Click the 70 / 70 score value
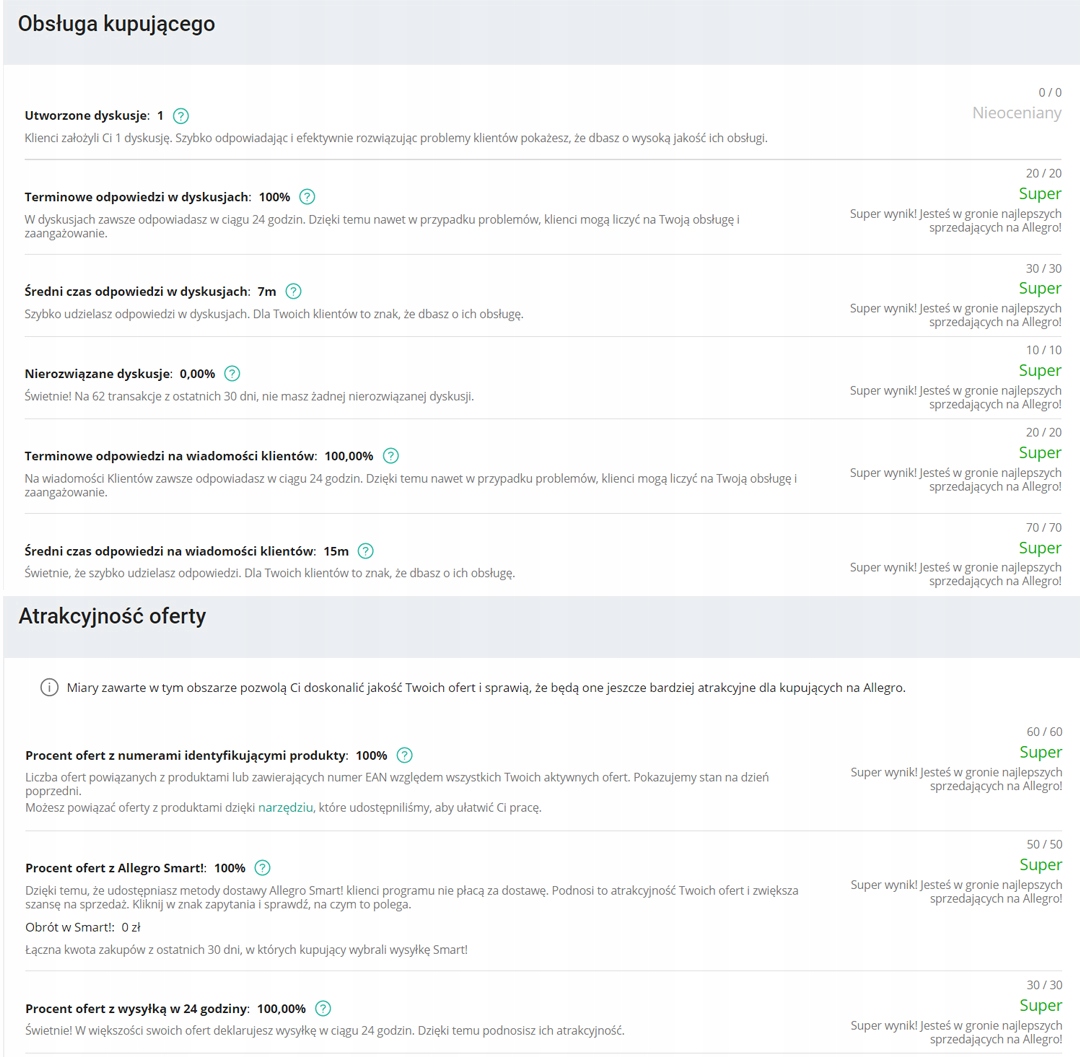The image size is (1080, 1057). 1044,527
